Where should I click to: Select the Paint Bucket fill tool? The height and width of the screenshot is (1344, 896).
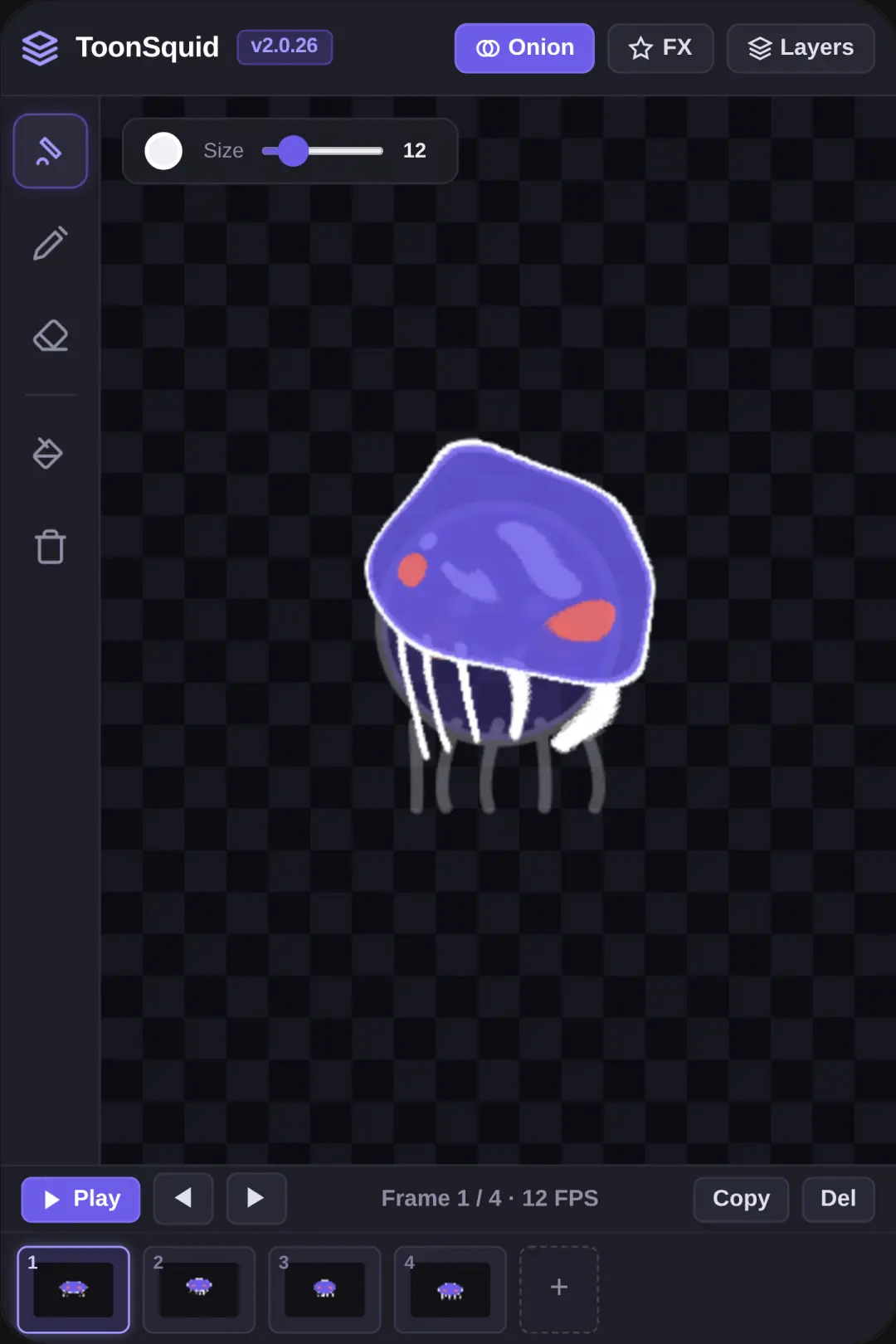click(47, 453)
